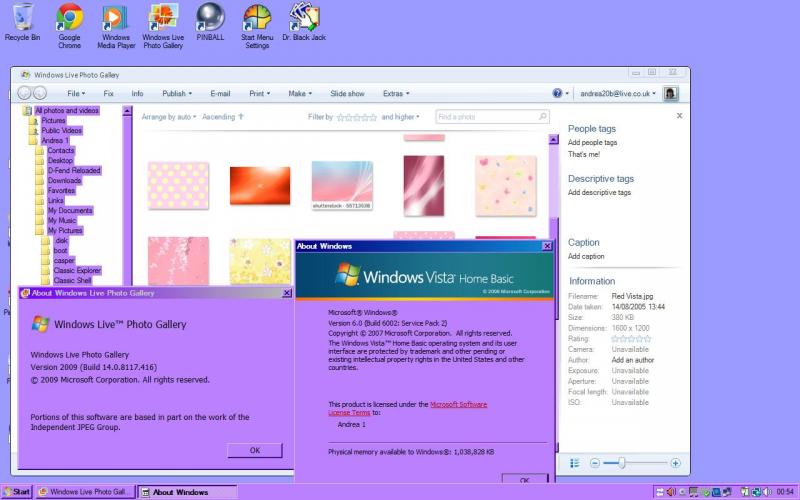This screenshot has height=500, width=800.
Task: Open Recycle Bin desktop icon
Action: (x=22, y=21)
